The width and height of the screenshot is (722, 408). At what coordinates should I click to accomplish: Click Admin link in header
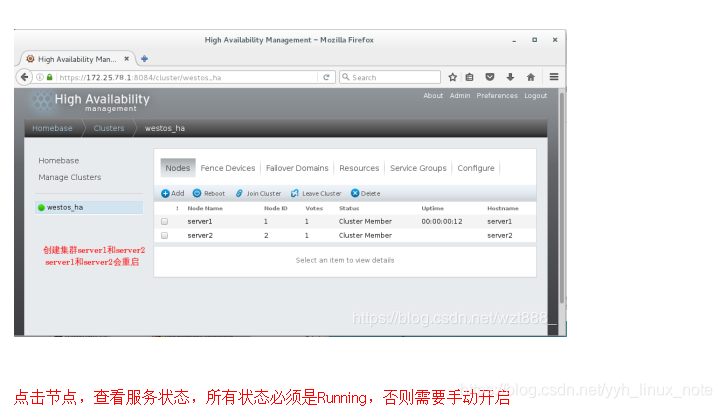(x=460, y=96)
